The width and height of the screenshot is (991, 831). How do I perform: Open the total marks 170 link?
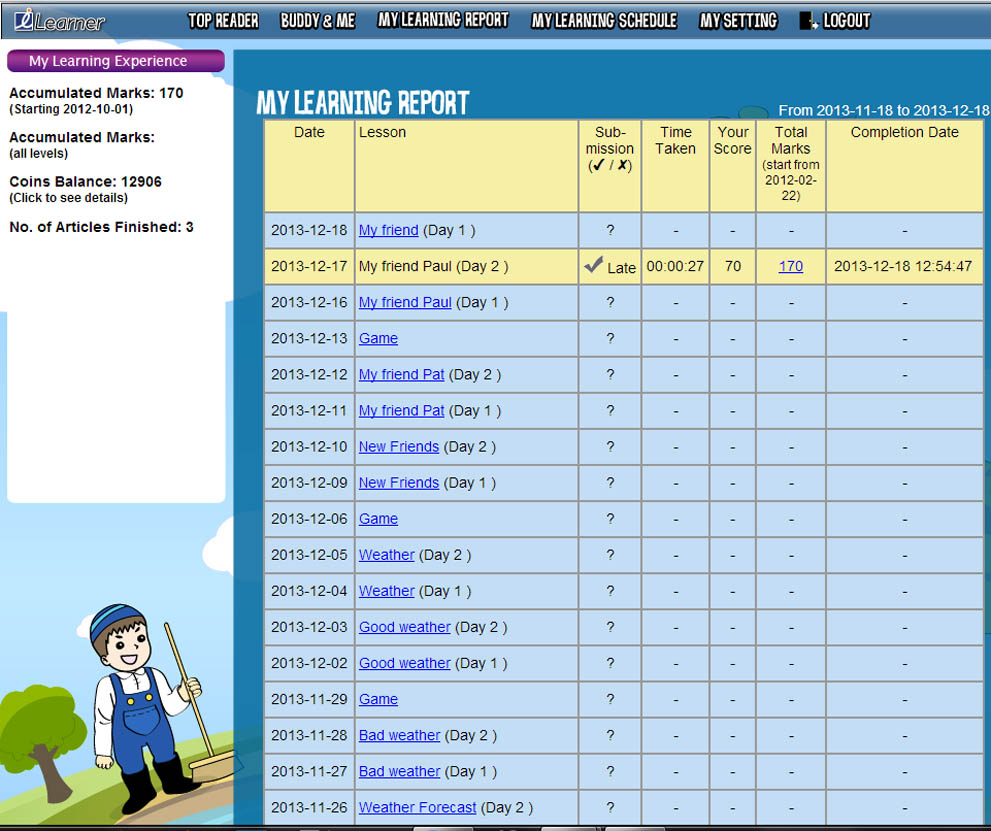pos(790,266)
